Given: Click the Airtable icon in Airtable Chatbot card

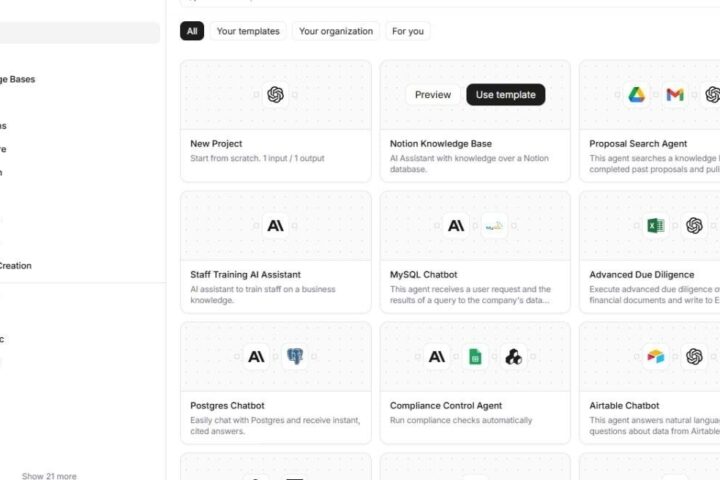Looking at the screenshot, I should pos(656,356).
